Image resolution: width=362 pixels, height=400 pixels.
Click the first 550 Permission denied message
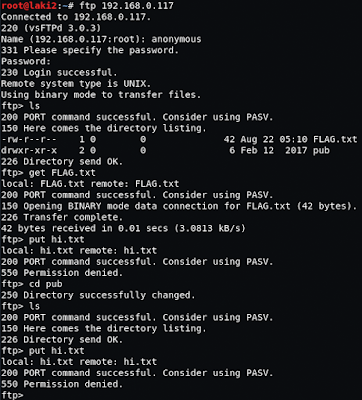(x=62, y=273)
